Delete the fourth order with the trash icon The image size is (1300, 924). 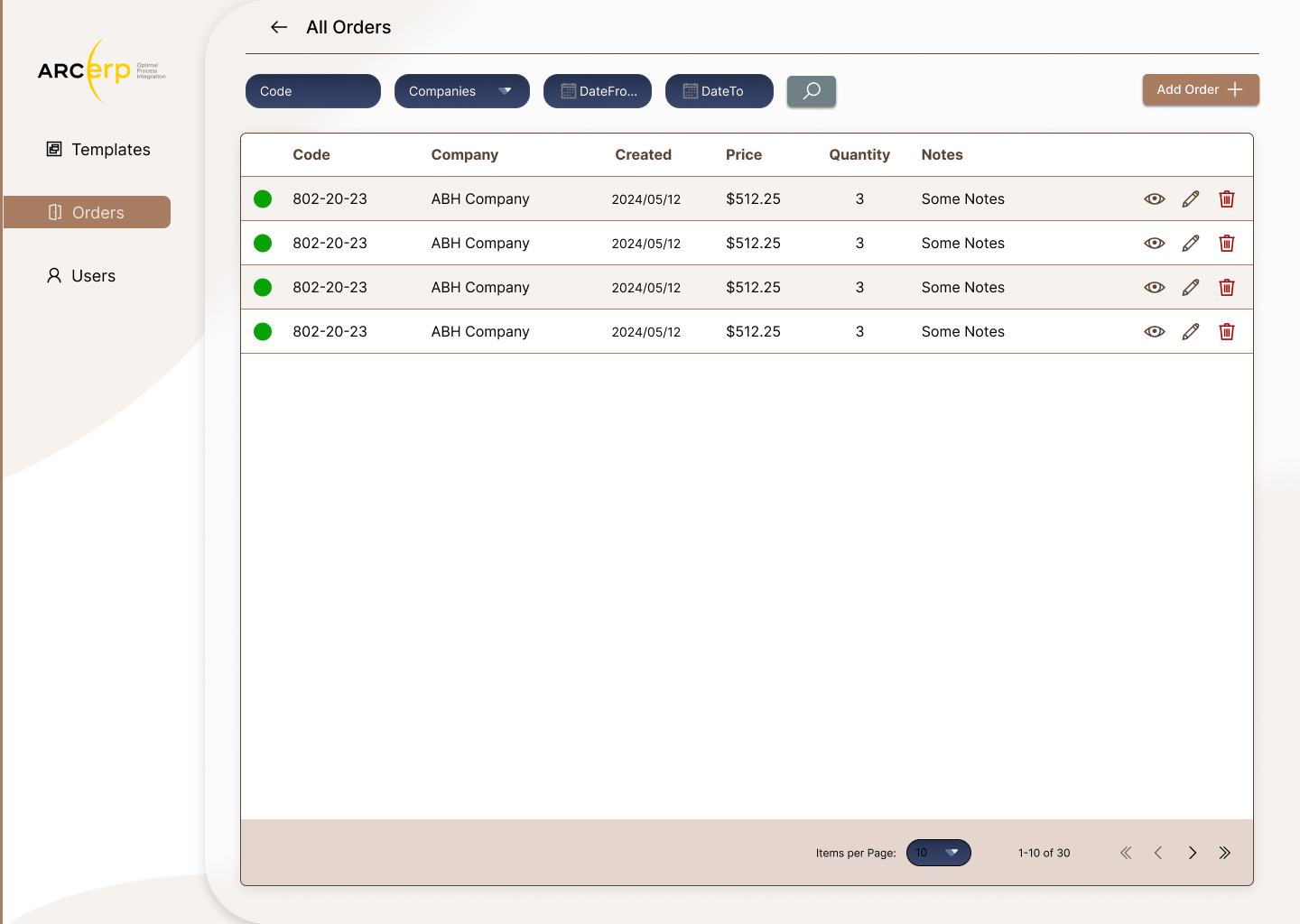coord(1227,331)
